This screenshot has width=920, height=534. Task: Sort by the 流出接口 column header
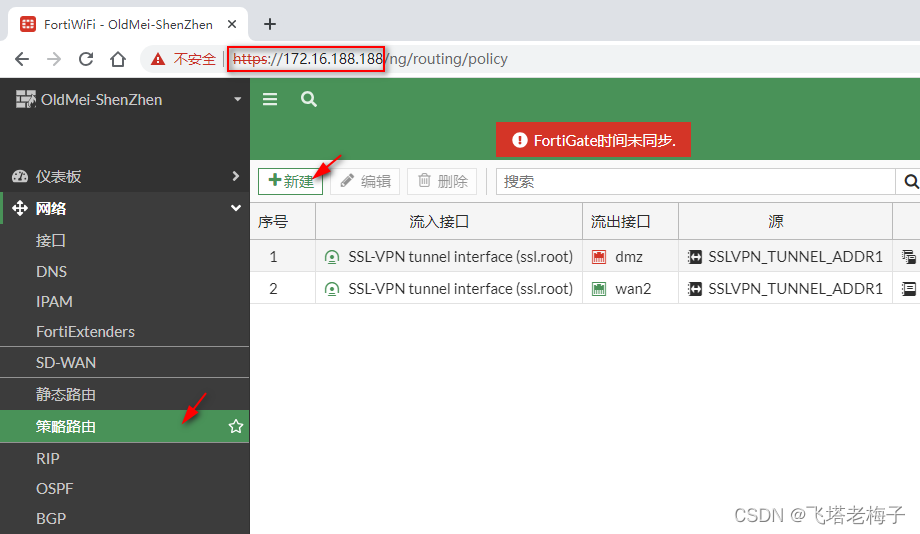(x=630, y=222)
